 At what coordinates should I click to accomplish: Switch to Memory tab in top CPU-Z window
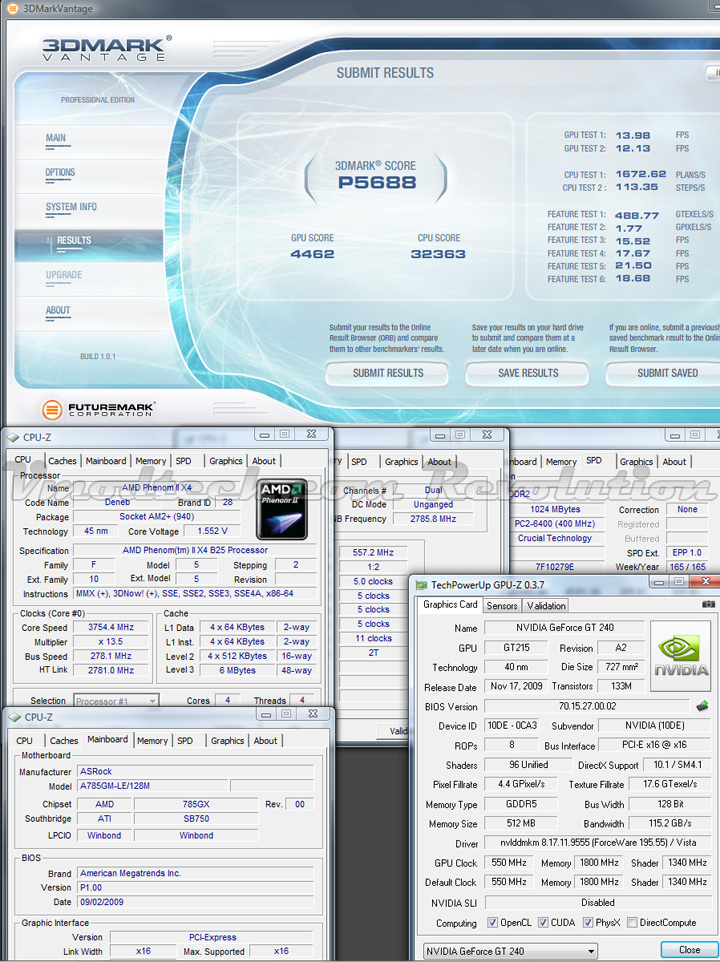tap(151, 461)
